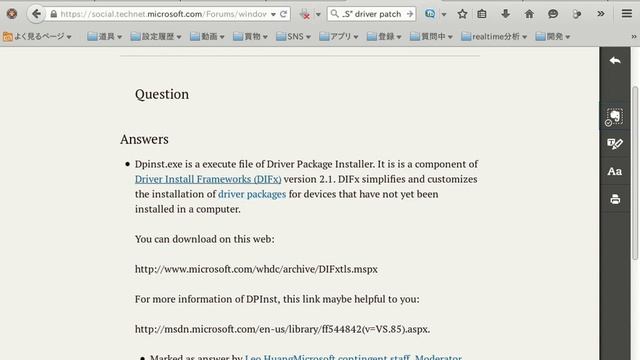The height and width of the screenshot is (360, 640).
Task: Click the annotate pencil icon in sidebar
Action: click(x=615, y=144)
